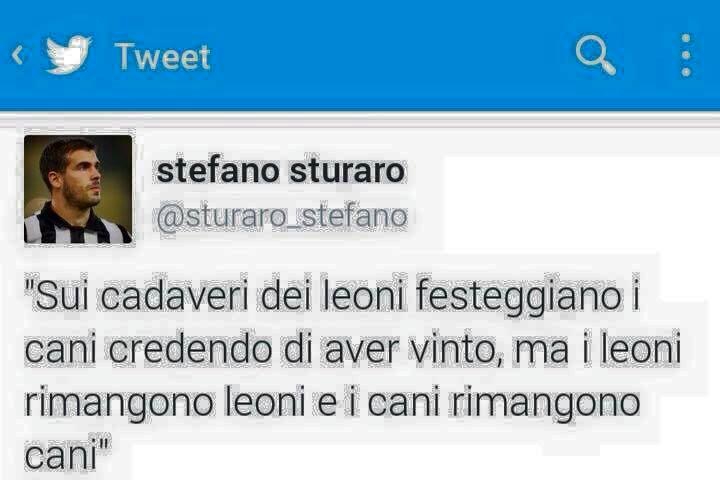Click the word Sui opening the quote

62,297
